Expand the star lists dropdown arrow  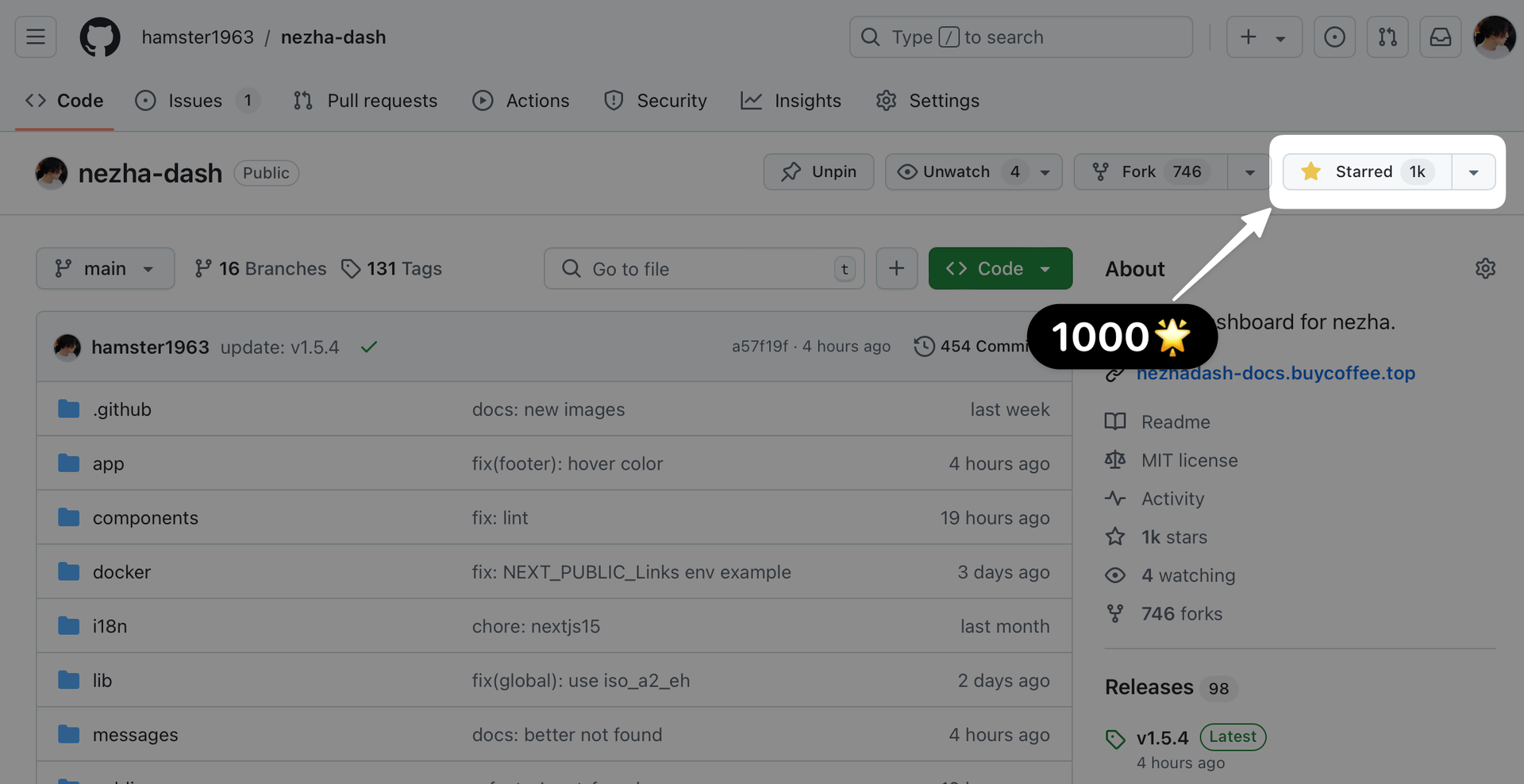[1473, 172]
